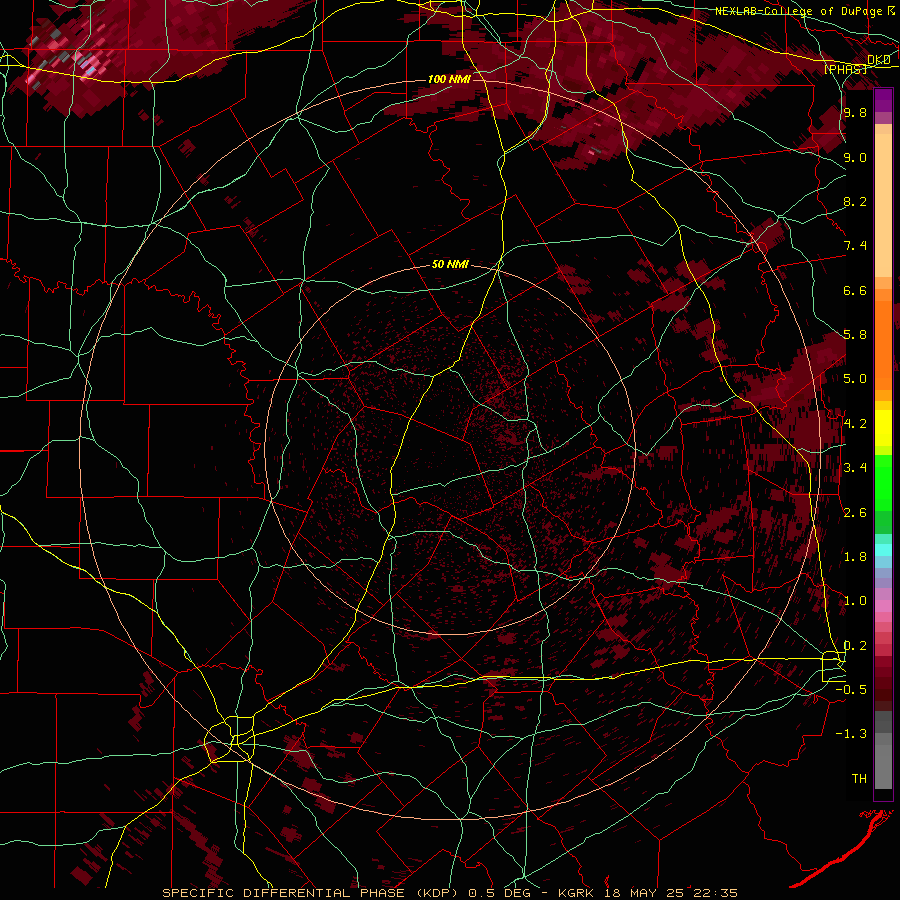Click the 5.0 value on color scale

pos(855,379)
